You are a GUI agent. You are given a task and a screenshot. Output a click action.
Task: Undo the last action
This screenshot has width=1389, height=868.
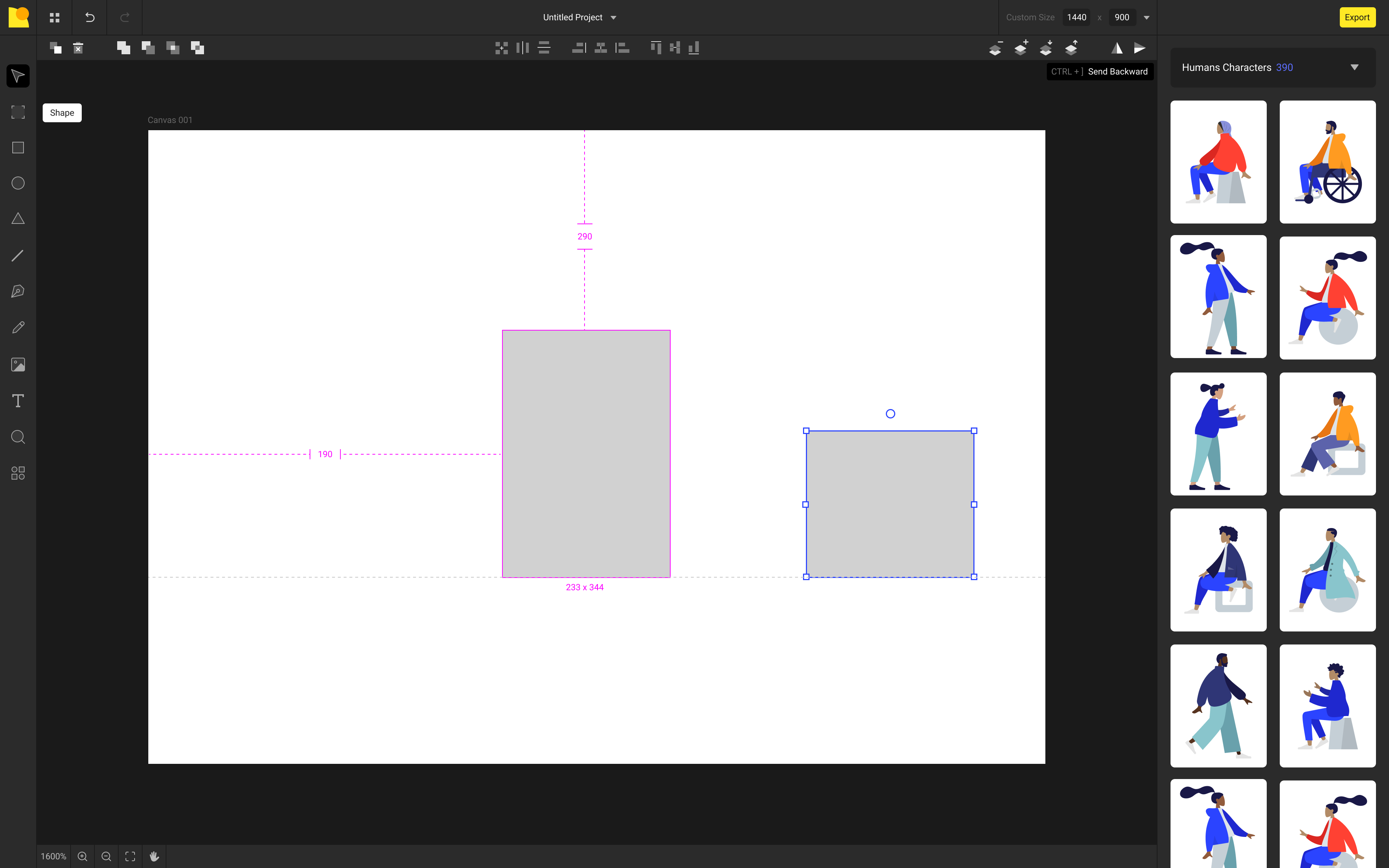pos(90,17)
